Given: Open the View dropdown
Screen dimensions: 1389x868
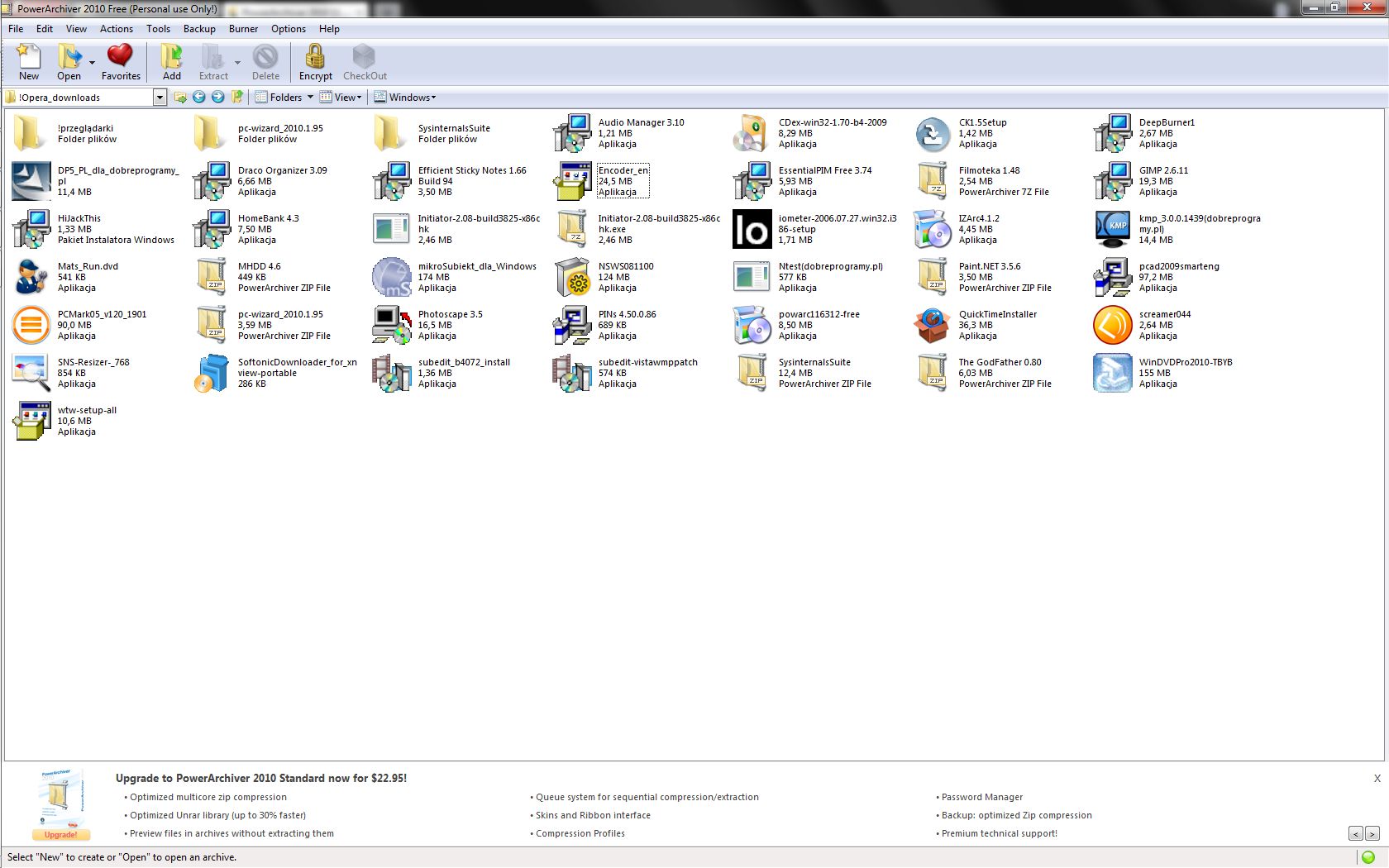Looking at the screenshot, I should point(341,97).
